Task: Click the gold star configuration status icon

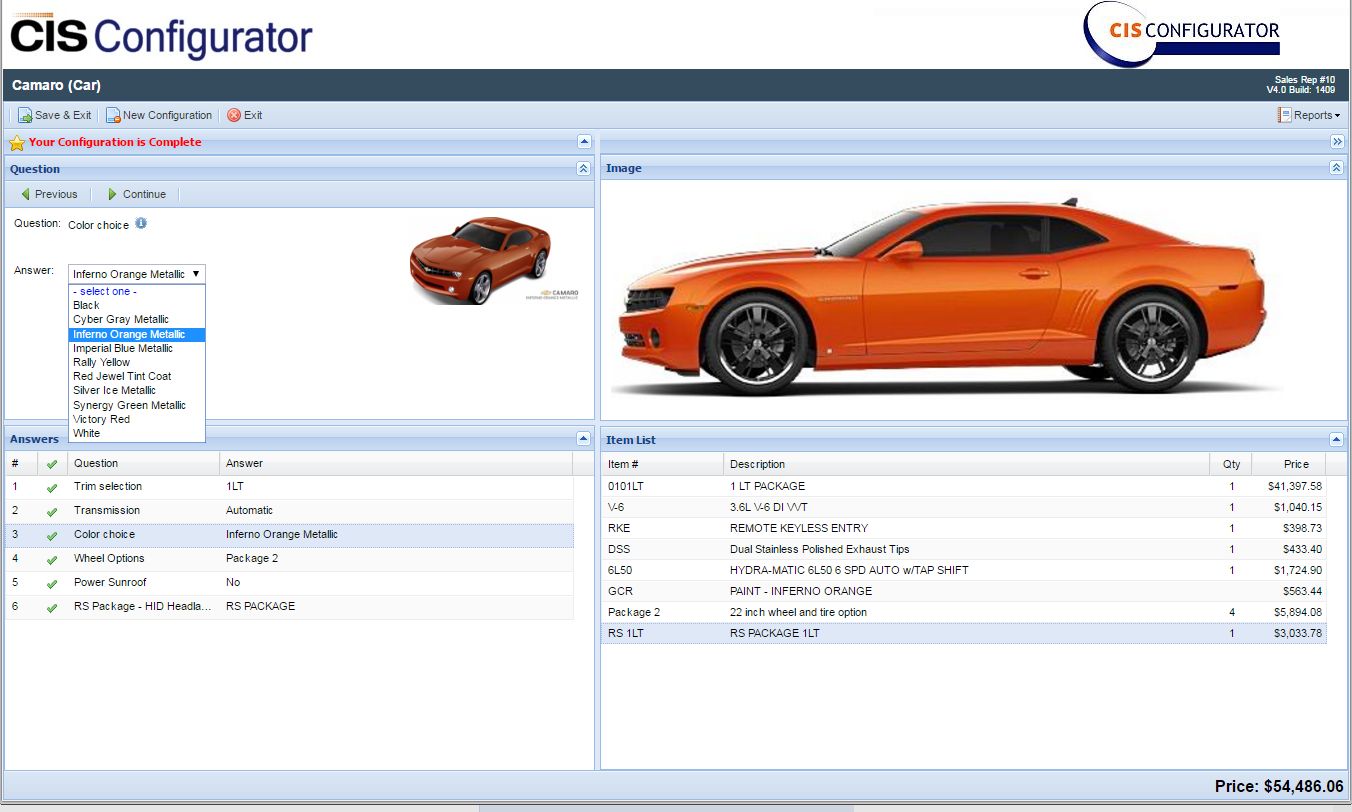Action: coord(17,142)
